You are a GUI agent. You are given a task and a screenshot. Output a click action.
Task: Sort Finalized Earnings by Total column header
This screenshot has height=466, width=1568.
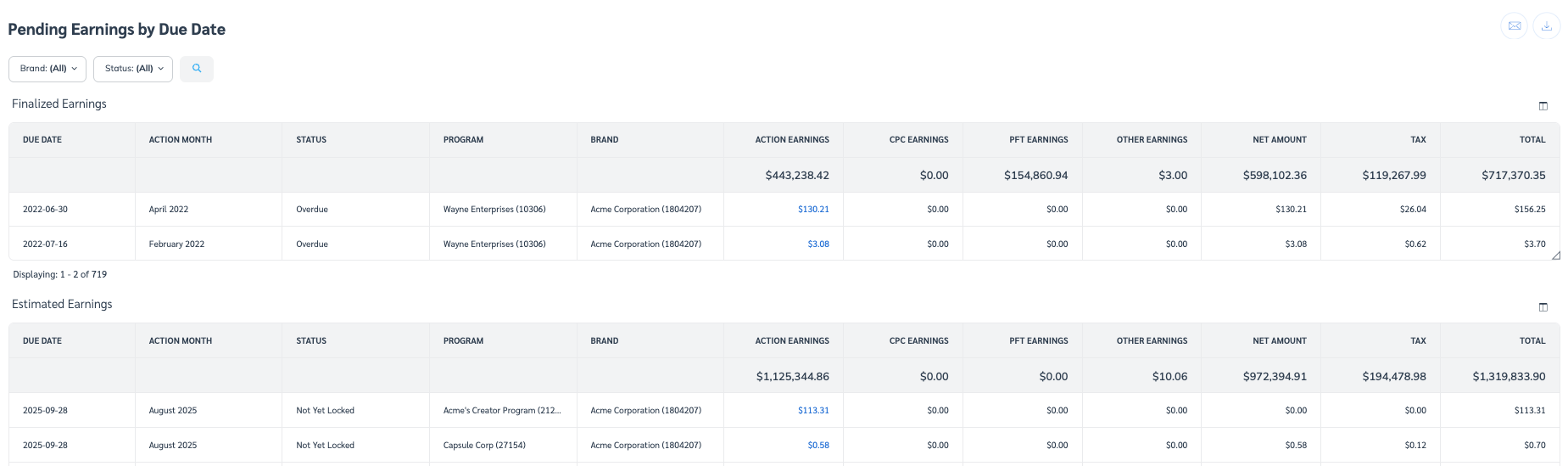tap(1532, 140)
